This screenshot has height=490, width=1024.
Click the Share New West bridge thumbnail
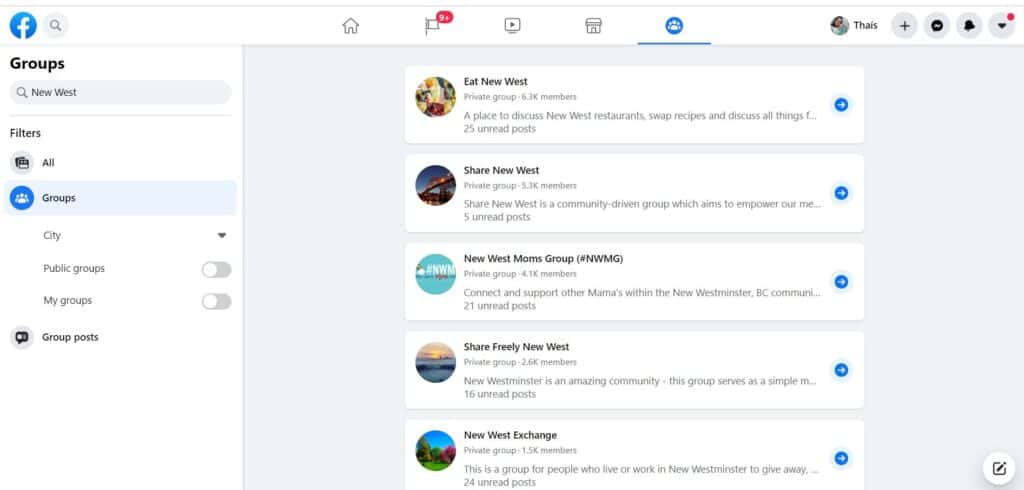tap(436, 186)
